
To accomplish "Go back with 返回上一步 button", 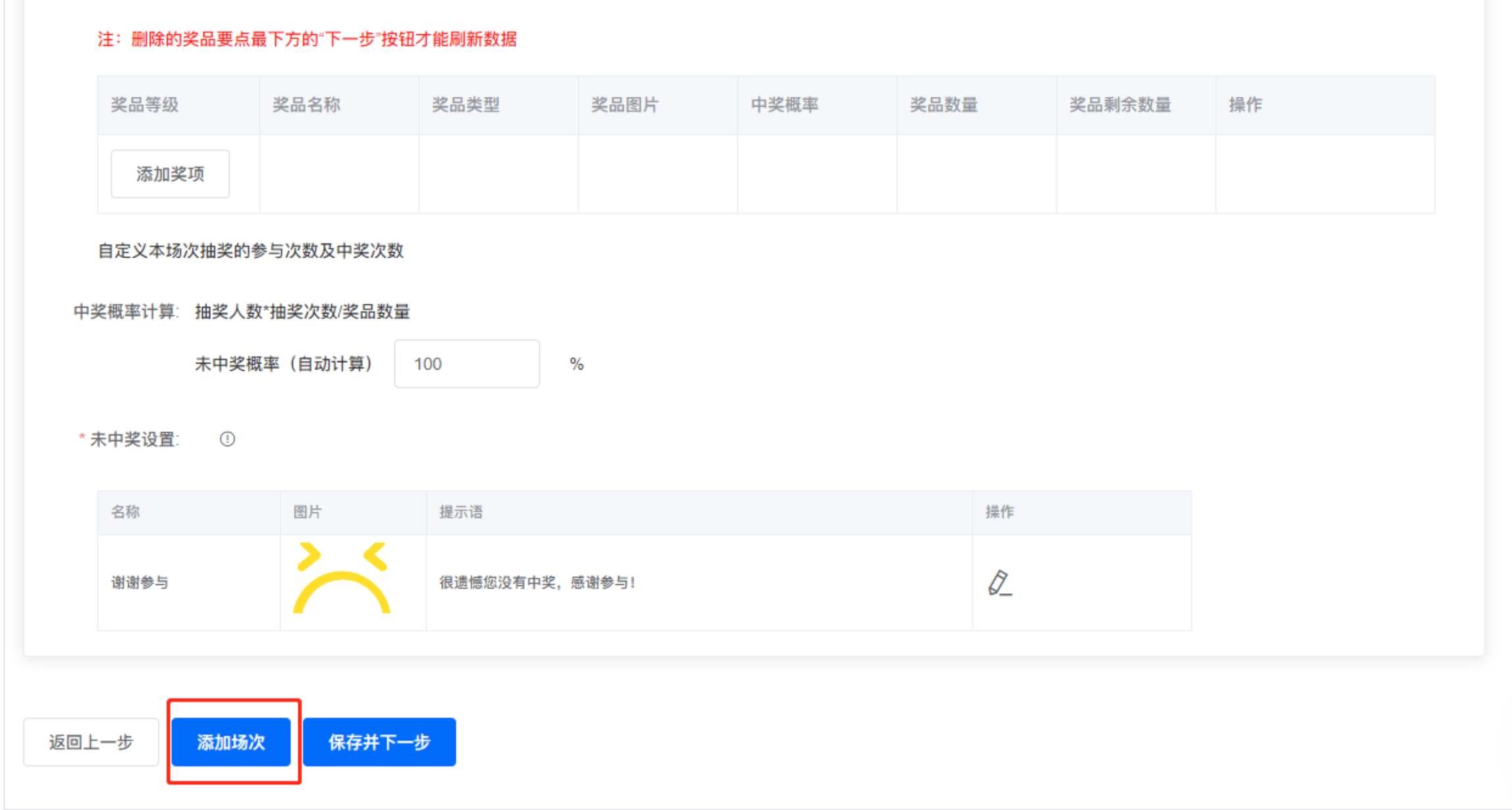I will point(91,742).
